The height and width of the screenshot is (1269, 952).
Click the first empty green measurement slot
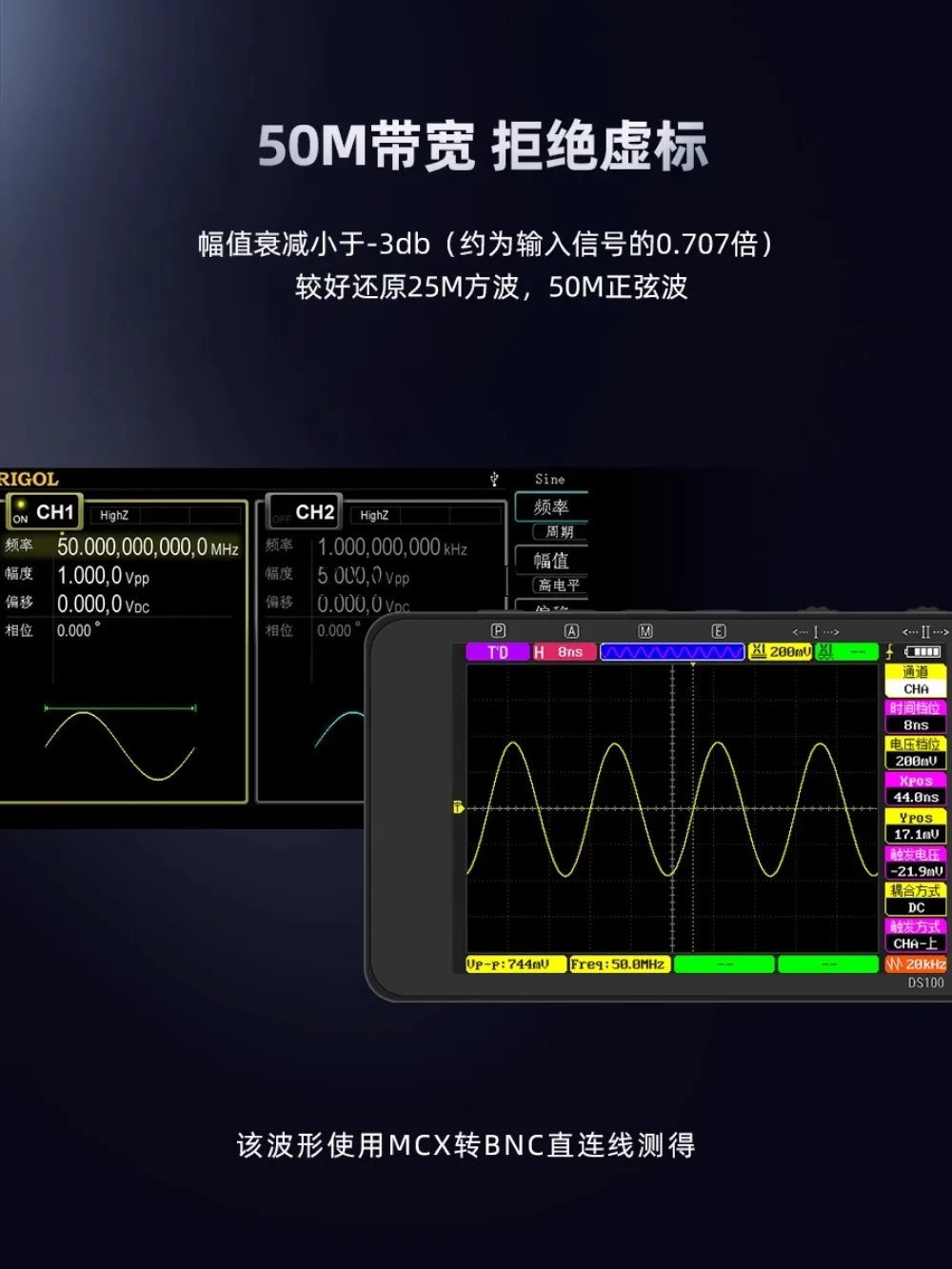tap(724, 964)
